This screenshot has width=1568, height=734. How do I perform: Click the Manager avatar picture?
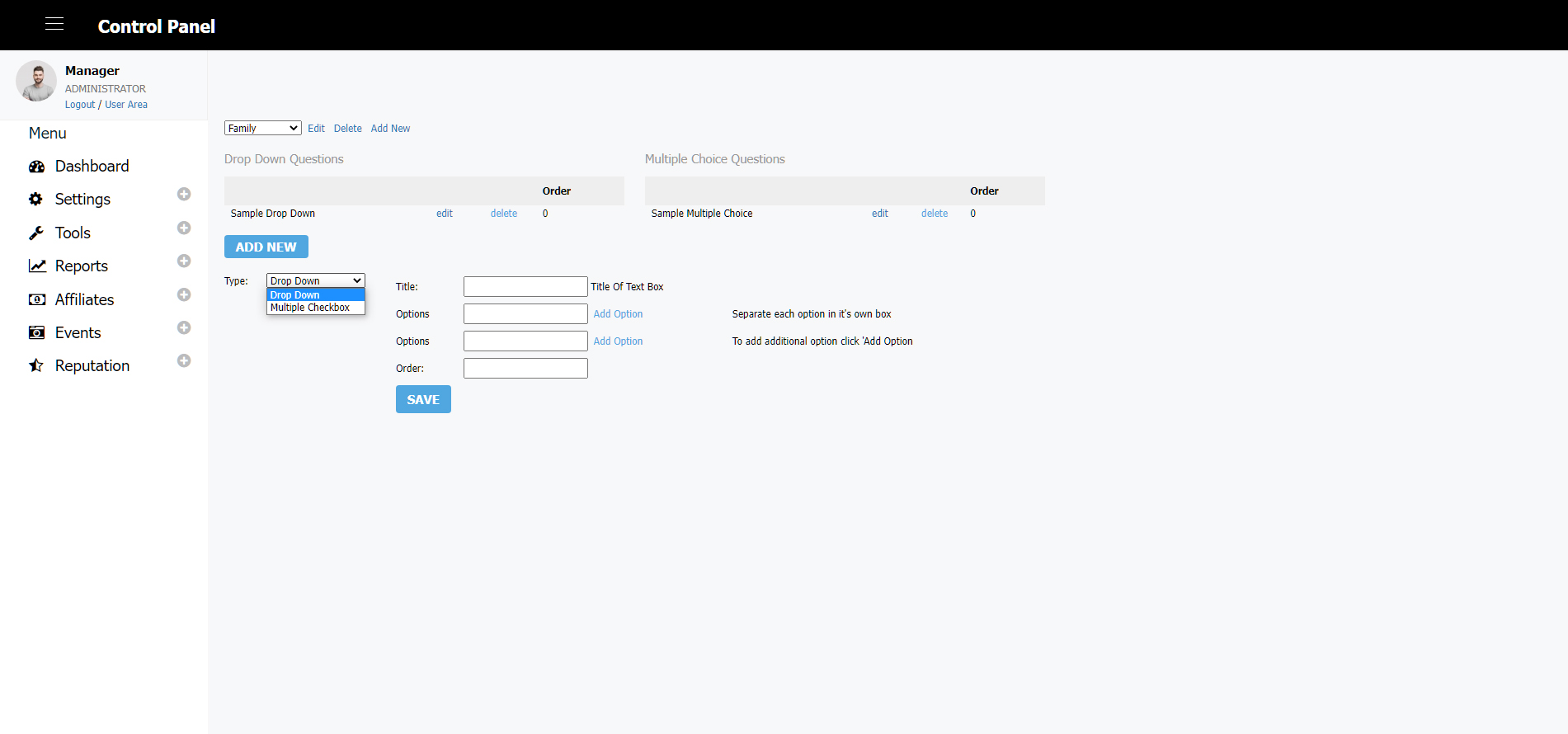tap(36, 81)
